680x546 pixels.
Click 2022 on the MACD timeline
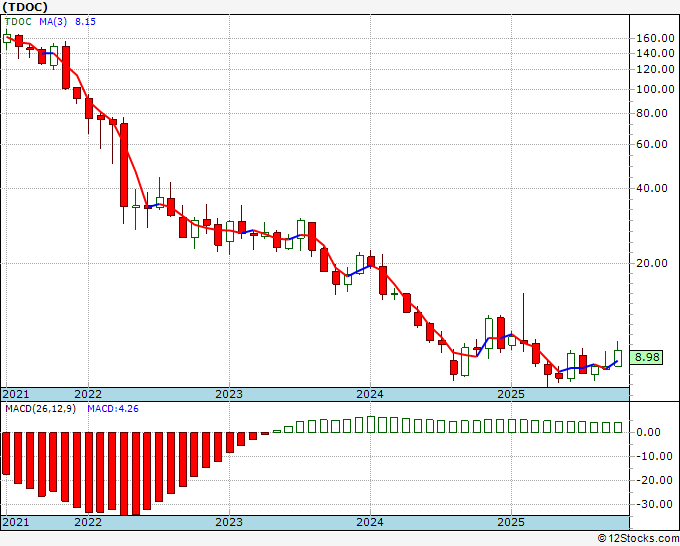point(88,522)
